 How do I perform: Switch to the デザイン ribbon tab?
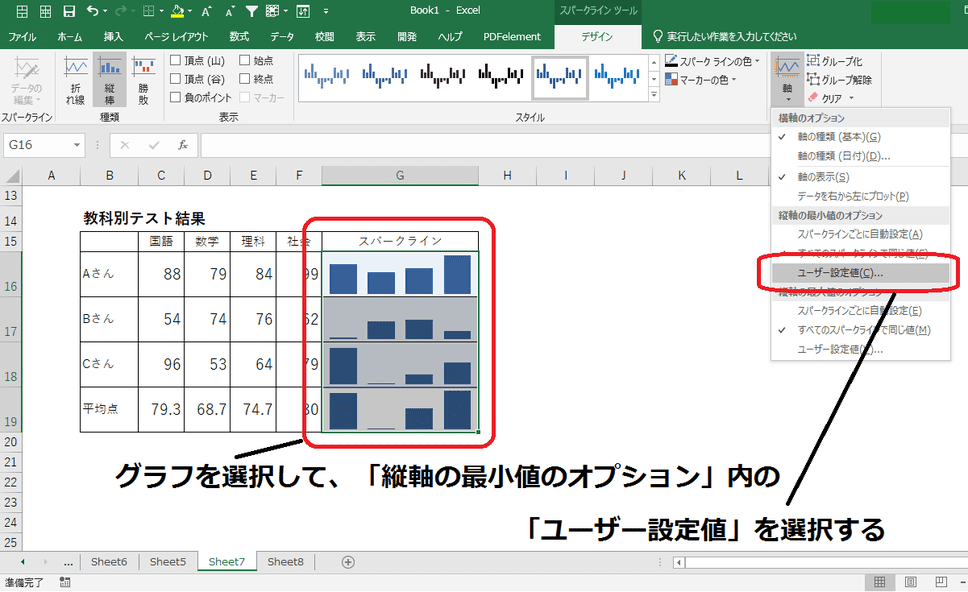point(597,35)
